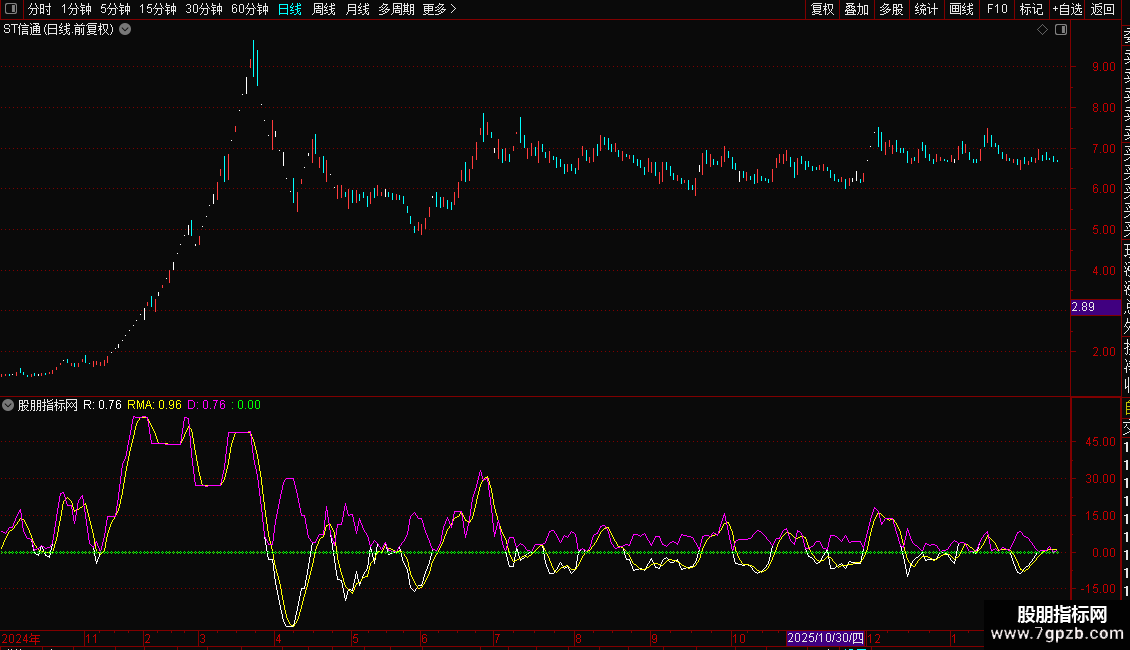The width and height of the screenshot is (1130, 650).
Task: Click 返回 to go back
Action: tap(1103, 9)
